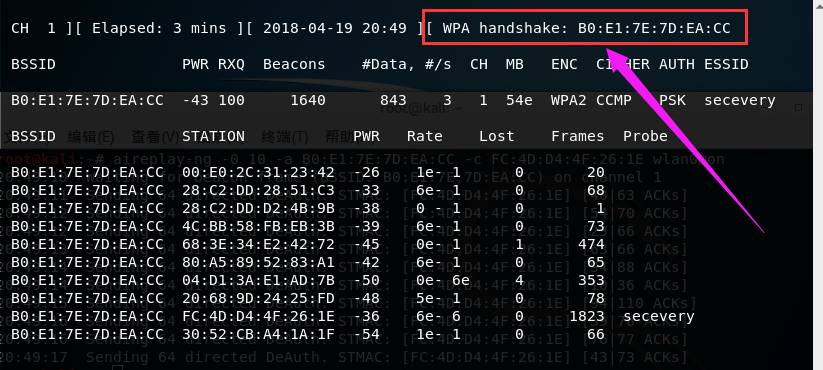Click the 'STATION' column header
This screenshot has width=823, height=370.
pyautogui.click(x=213, y=136)
